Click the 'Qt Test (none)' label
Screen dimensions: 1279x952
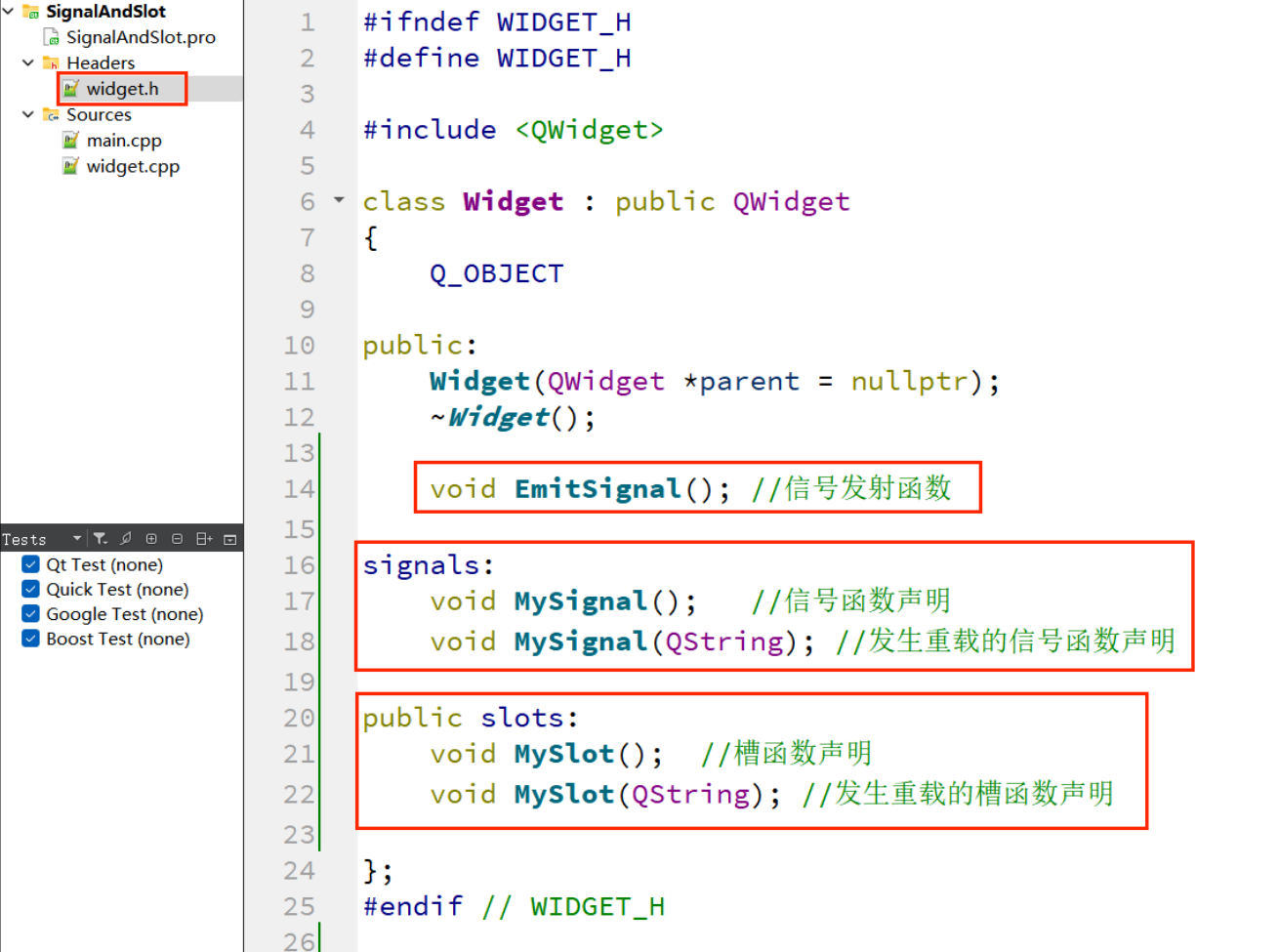tap(104, 564)
